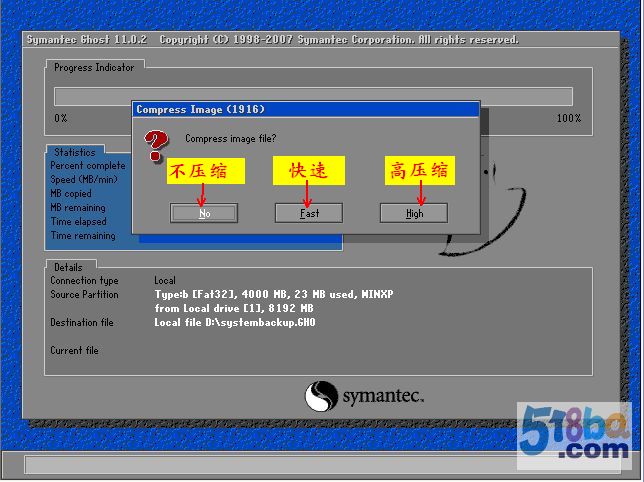The image size is (644, 482).
Task: Click the progress indicator bar
Action: [313, 96]
